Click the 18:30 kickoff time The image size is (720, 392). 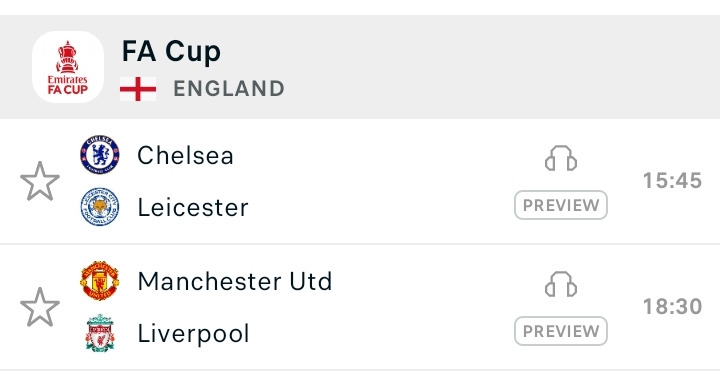coord(672,307)
